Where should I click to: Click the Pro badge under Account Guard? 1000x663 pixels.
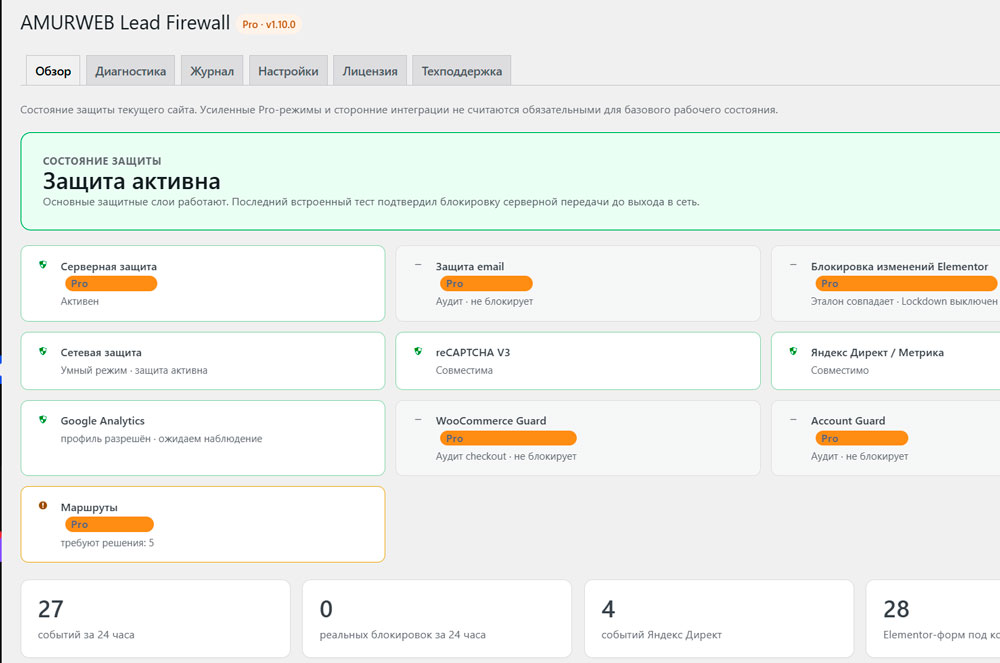pos(862,439)
